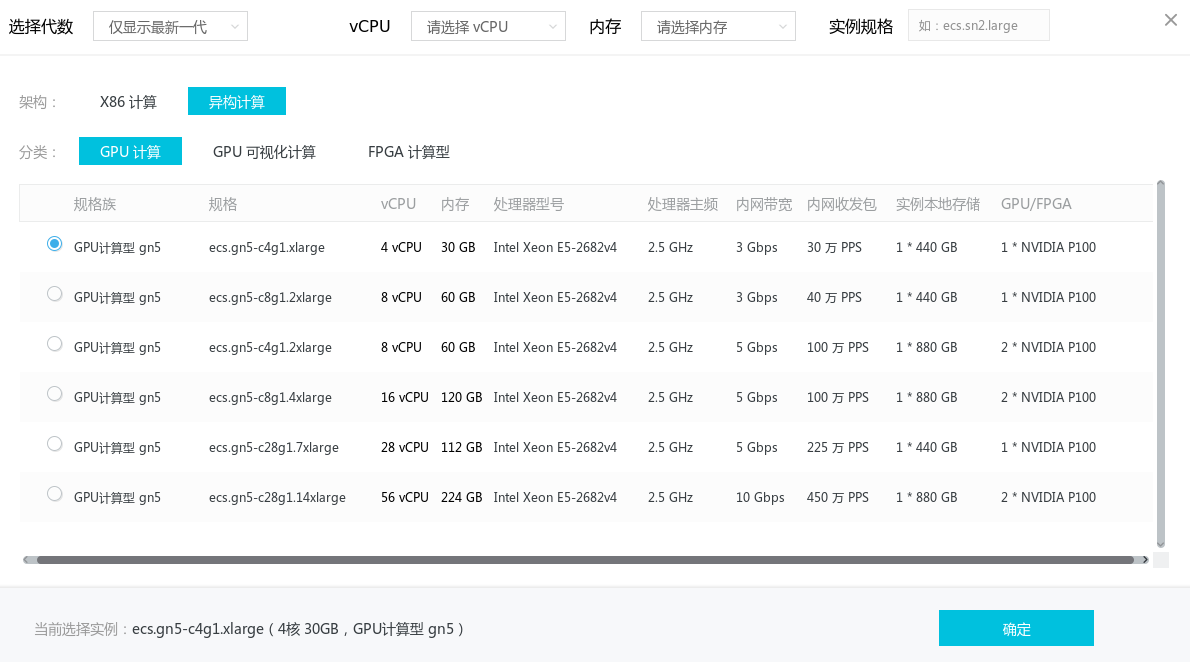Viewport: 1190px width, 662px height.
Task: Click the 224 GB memory cell
Action: (x=461, y=498)
